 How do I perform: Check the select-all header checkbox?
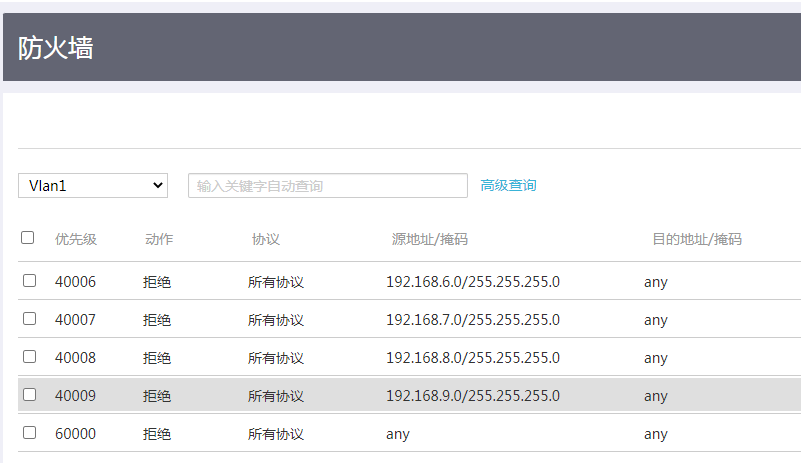tap(28, 238)
